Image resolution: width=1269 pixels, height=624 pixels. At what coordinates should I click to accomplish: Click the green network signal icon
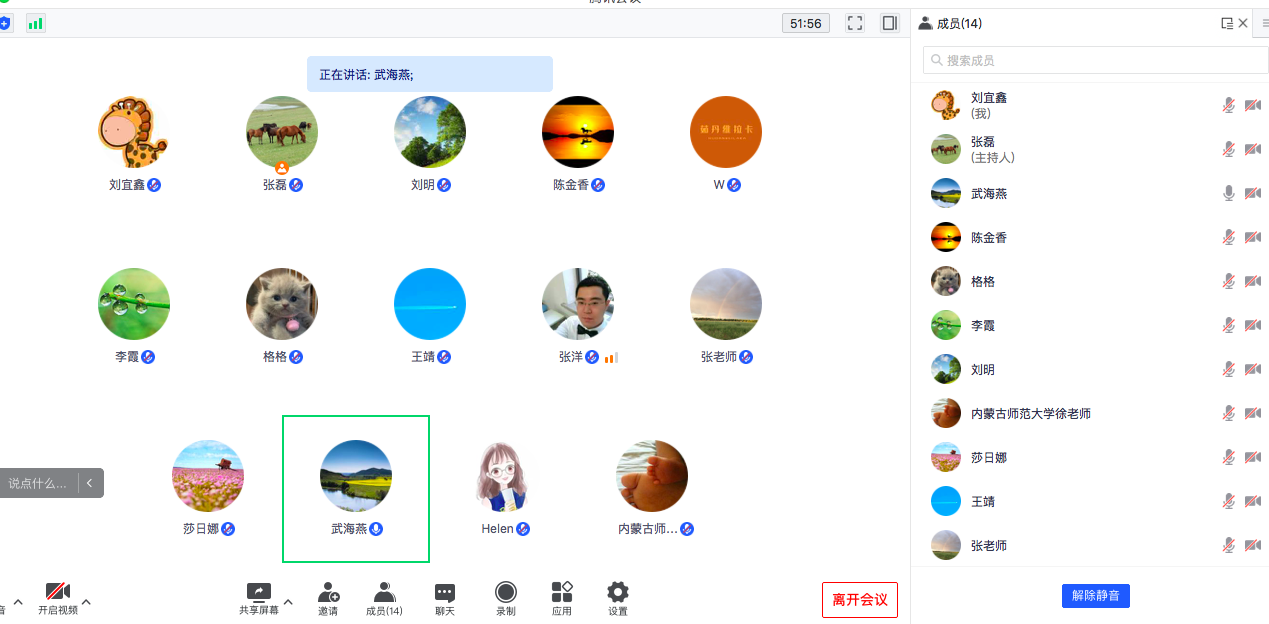coord(36,23)
